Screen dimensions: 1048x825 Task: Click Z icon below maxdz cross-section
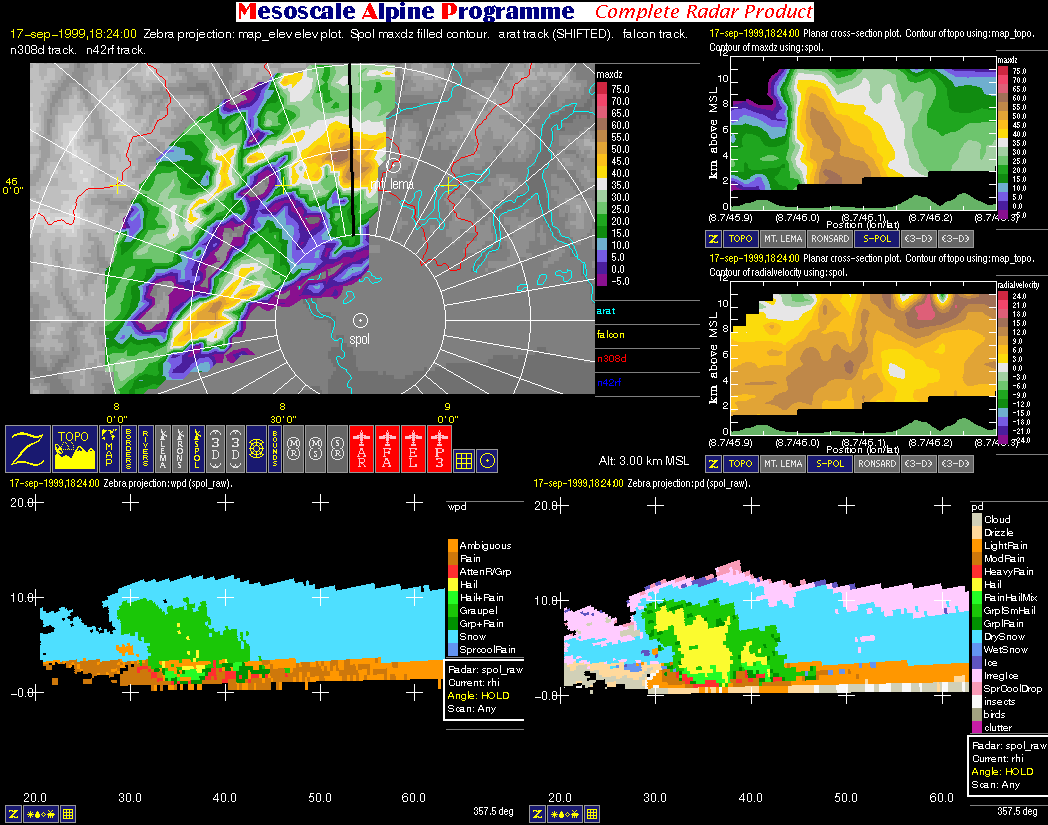point(713,239)
